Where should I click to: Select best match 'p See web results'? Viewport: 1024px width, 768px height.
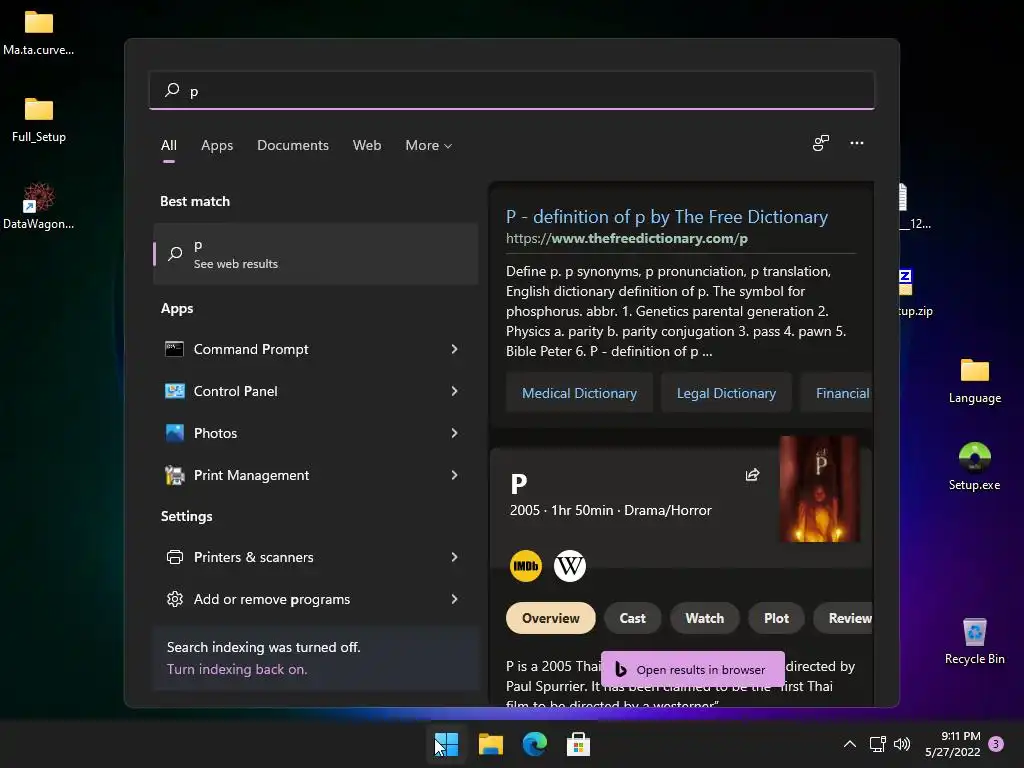pos(316,254)
